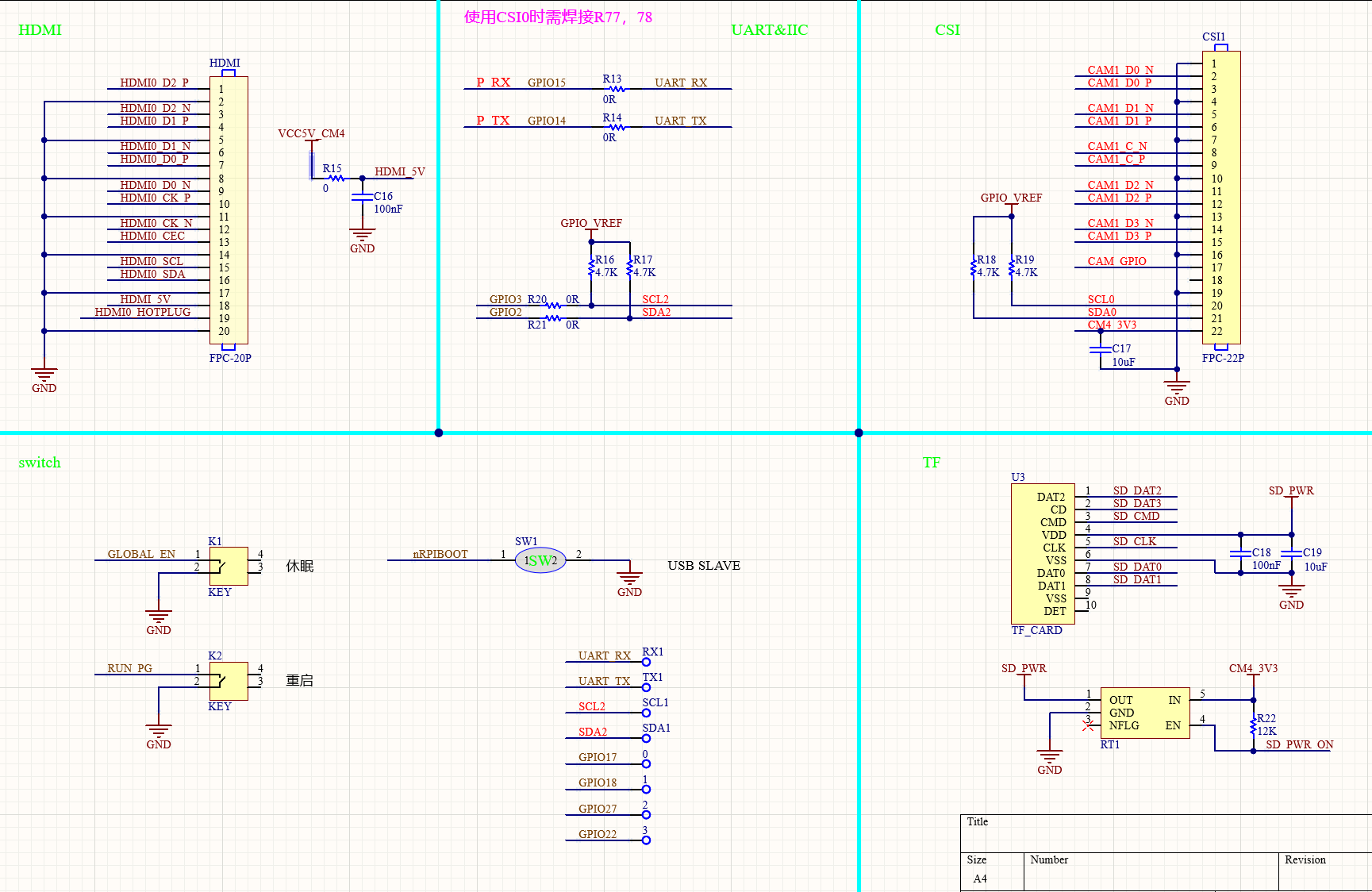Select resistor R21 symbol
Image resolution: width=1372 pixels, height=892 pixels.
click(x=553, y=318)
